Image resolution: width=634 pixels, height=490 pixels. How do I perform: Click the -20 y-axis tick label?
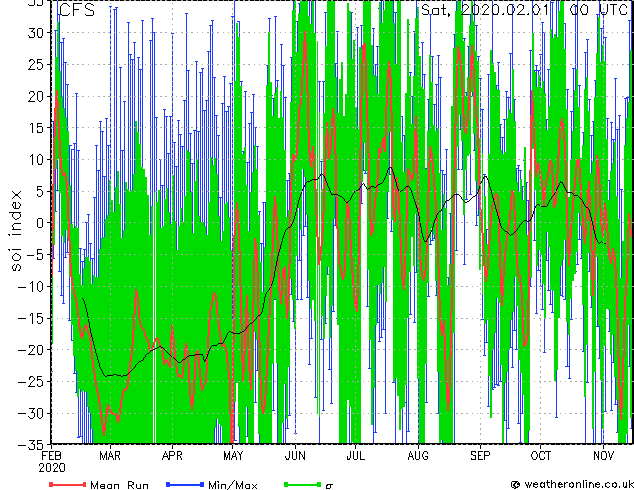click(x=28, y=350)
